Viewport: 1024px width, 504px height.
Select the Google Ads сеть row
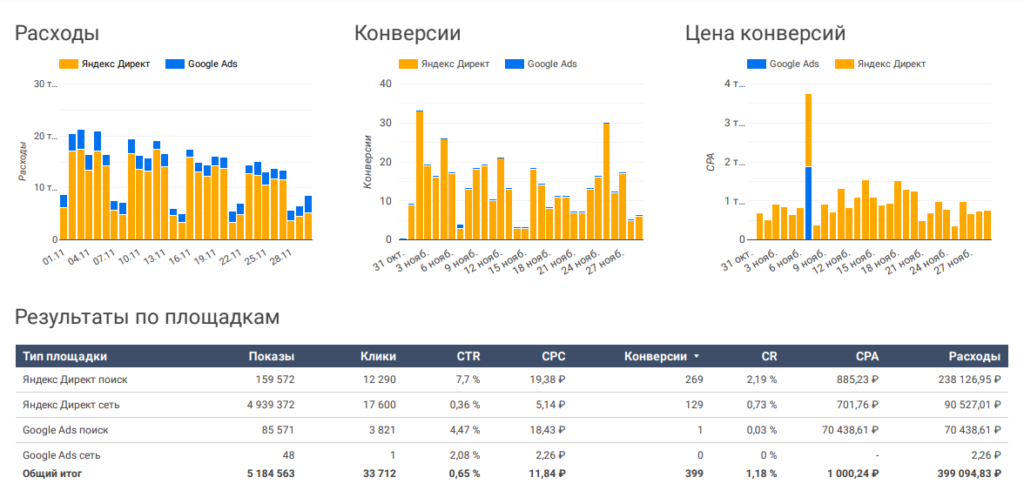point(62,455)
